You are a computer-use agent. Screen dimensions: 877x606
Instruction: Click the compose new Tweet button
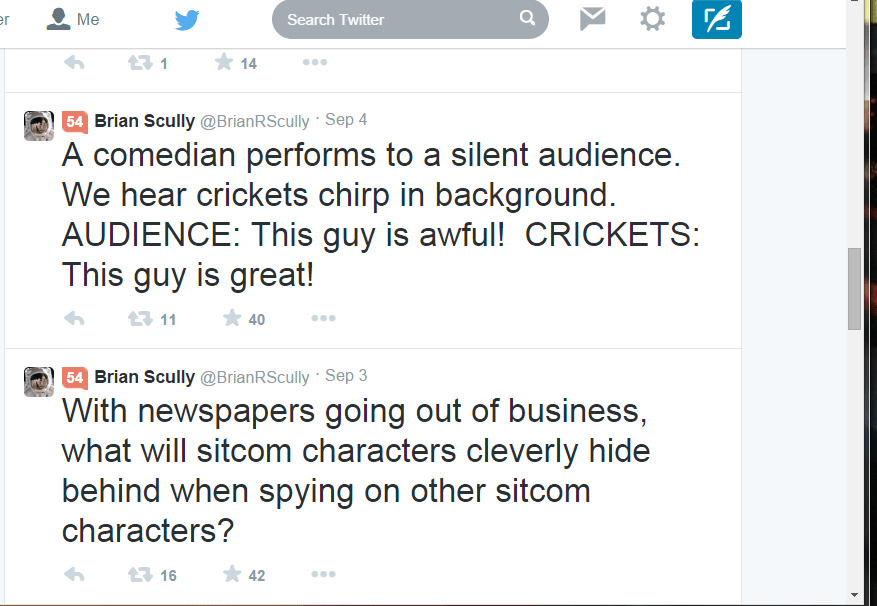[x=716, y=19]
